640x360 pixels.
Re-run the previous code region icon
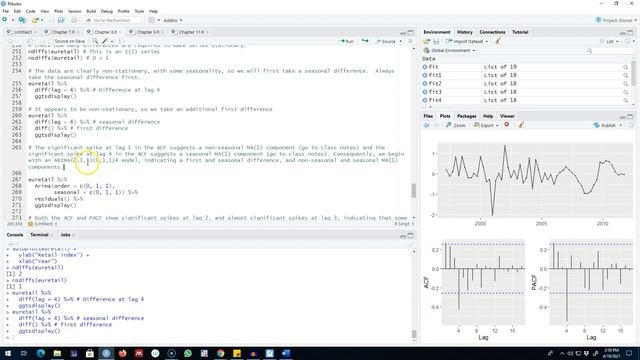(365, 41)
